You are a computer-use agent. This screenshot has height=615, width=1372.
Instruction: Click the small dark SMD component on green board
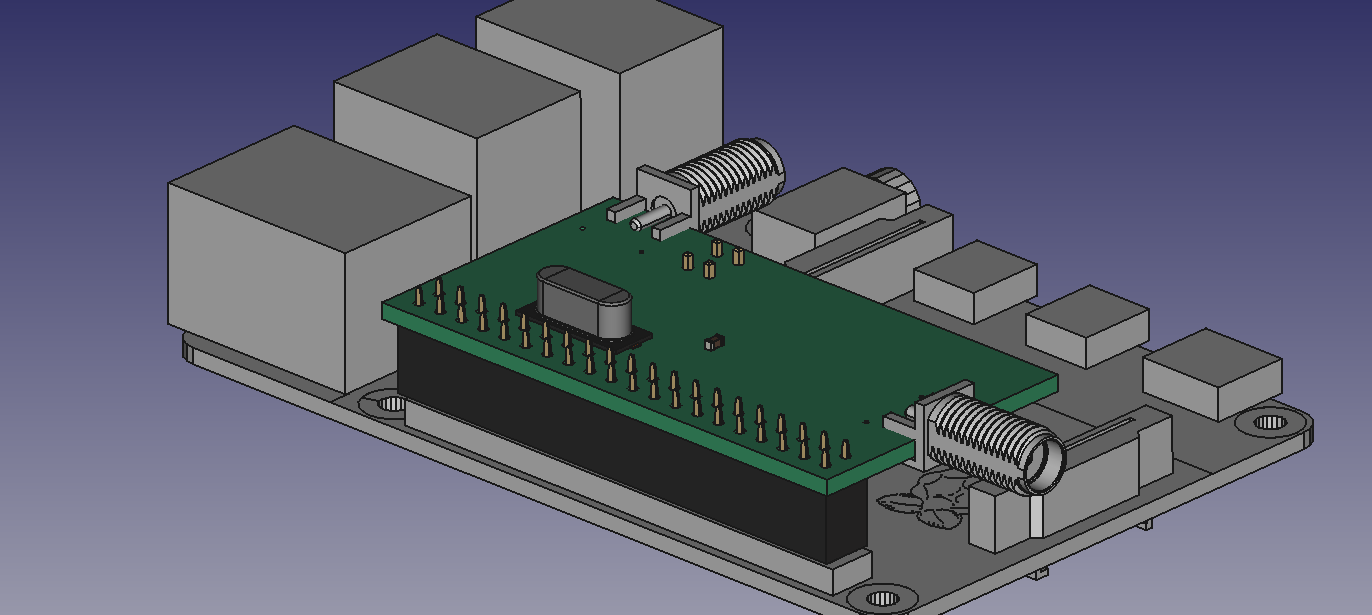[x=715, y=342]
